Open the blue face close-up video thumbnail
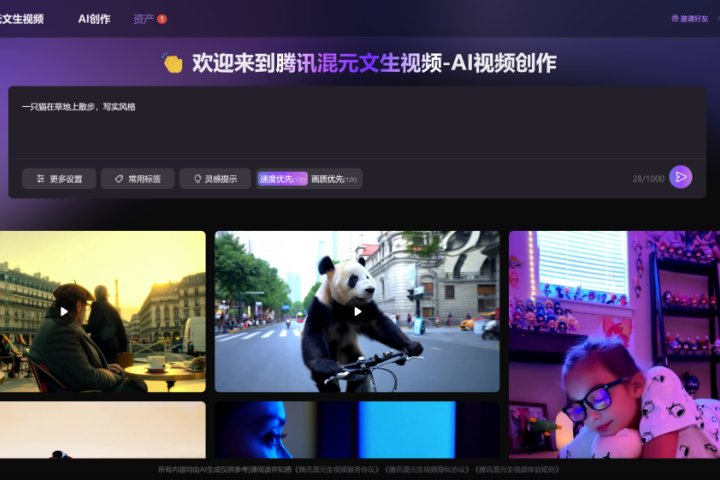 pos(357,430)
